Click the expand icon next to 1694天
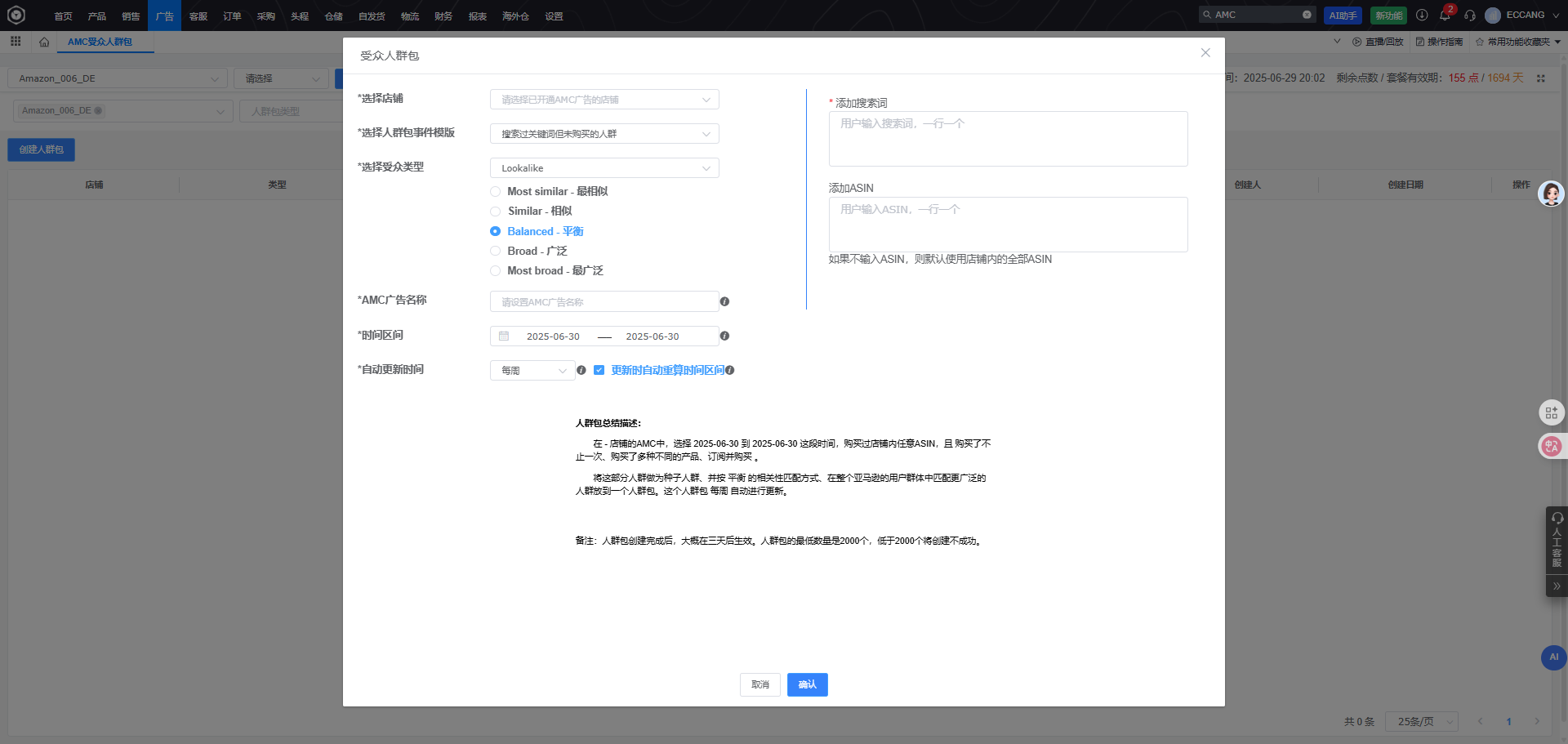Viewport: 1568px width, 744px height. click(1542, 78)
